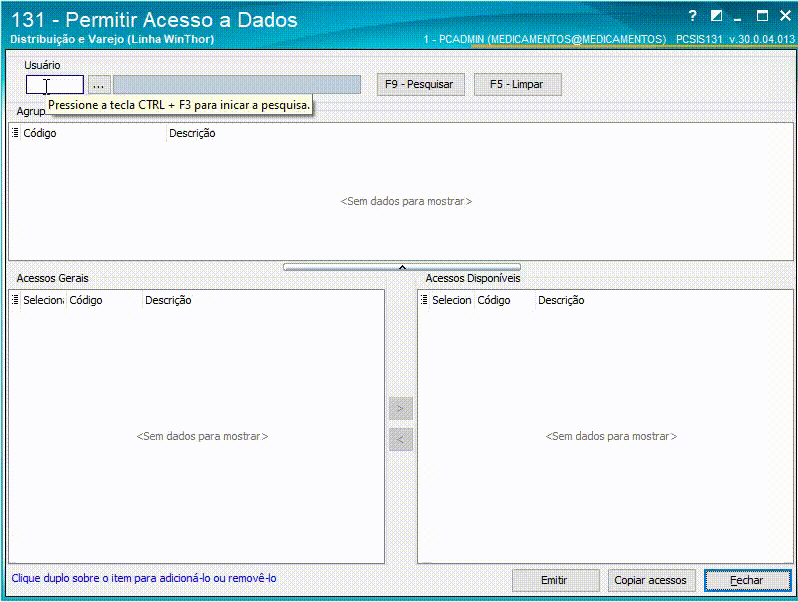Sort by Descrição in the Agrupamento grid
This screenshot has width=798, height=602.
(478, 133)
